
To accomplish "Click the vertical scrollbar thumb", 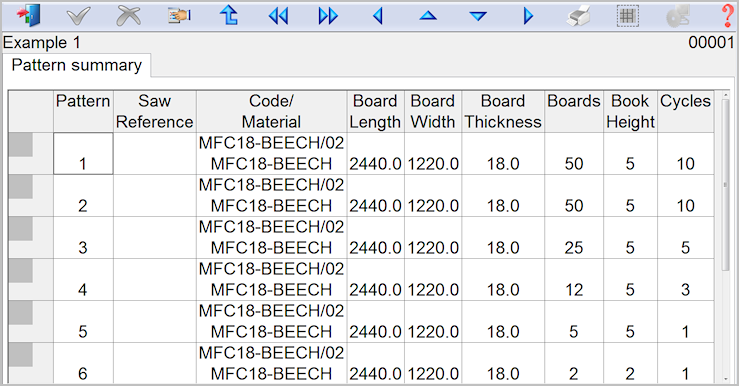I will (x=726, y=184).
